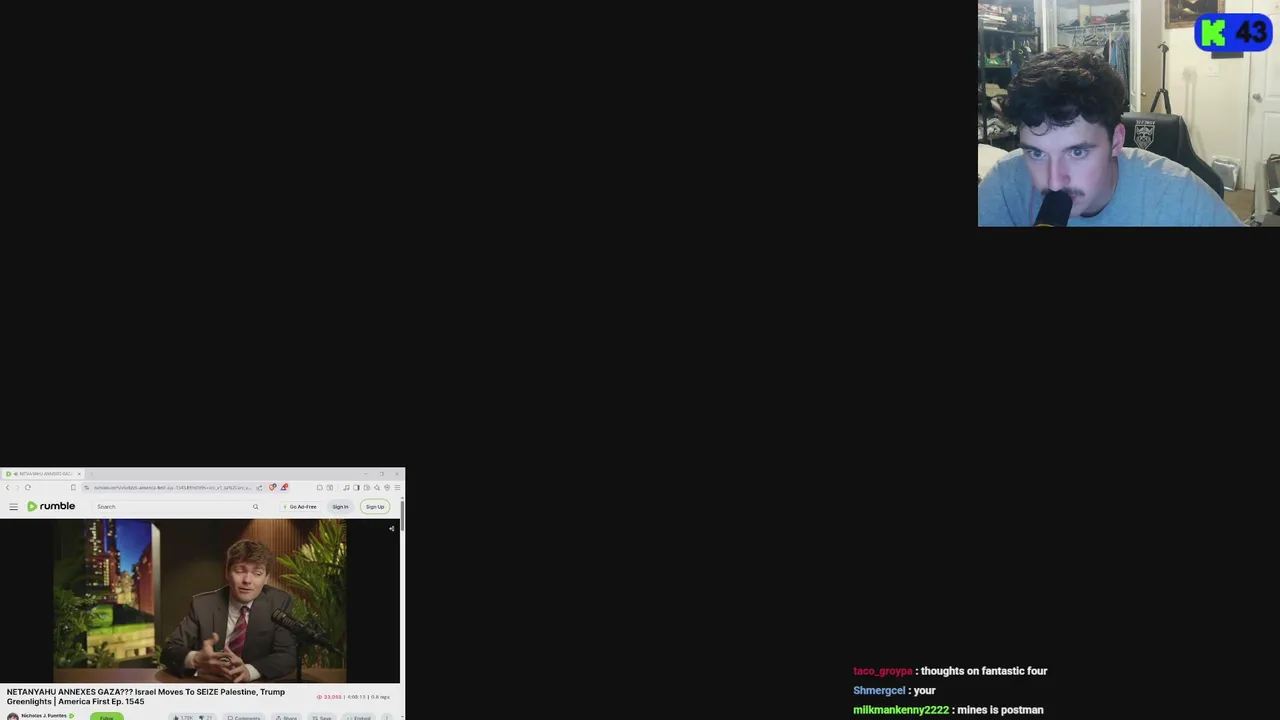
Task: Open the Rumble hamburger menu
Action: (x=13, y=507)
